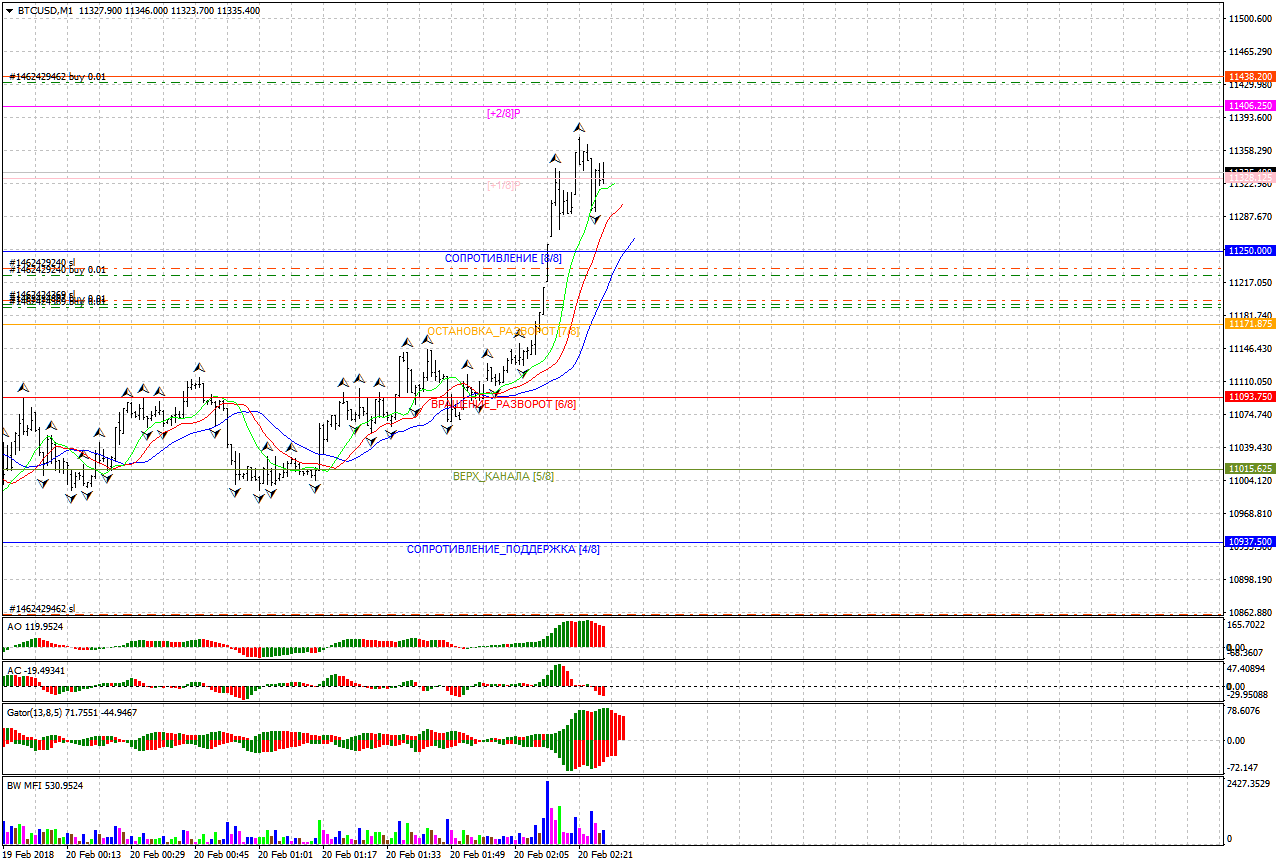Select the blue 11250.000 price tag
Screen dimensions: 1276x866
1250,250
